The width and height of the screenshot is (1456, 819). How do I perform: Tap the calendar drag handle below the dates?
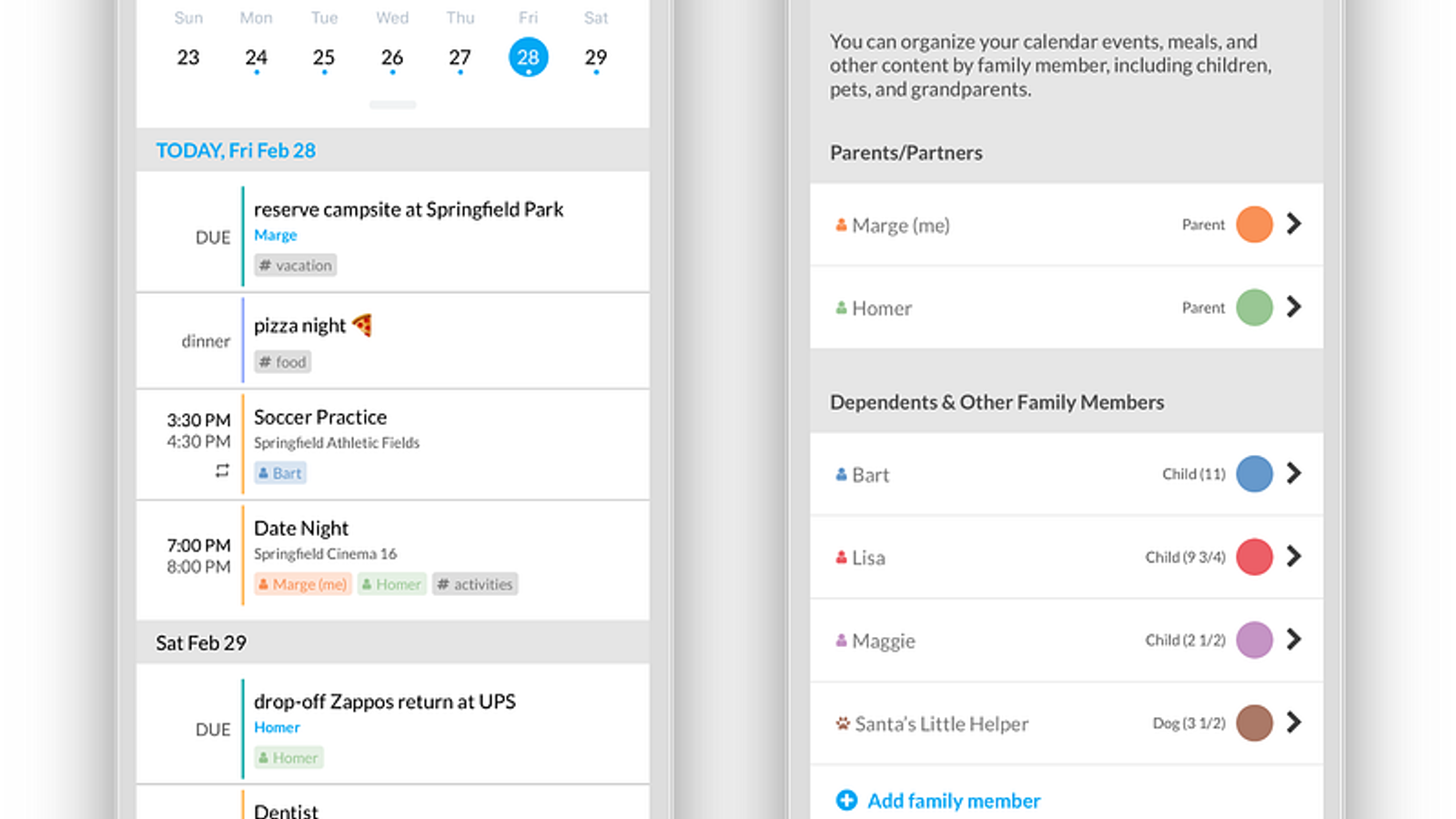tap(392, 105)
